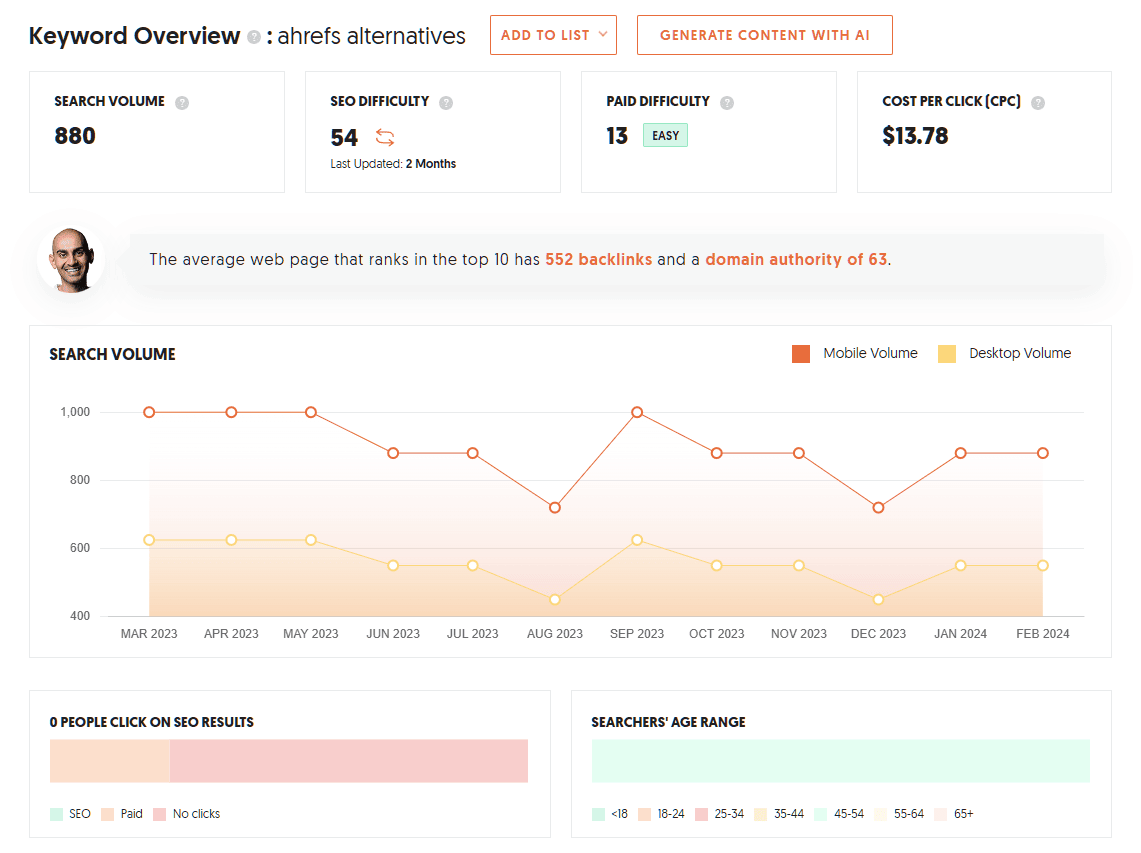The height and width of the screenshot is (853, 1141).
Task: Click the 25-34 age legend swatch
Action: click(701, 814)
